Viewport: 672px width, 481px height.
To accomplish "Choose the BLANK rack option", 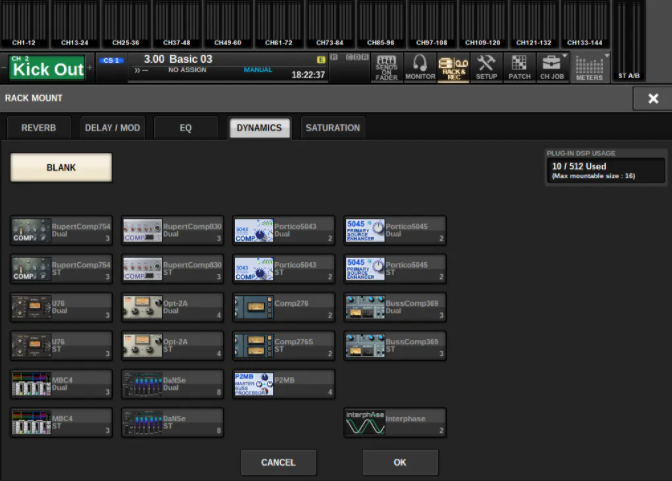I will (x=61, y=168).
